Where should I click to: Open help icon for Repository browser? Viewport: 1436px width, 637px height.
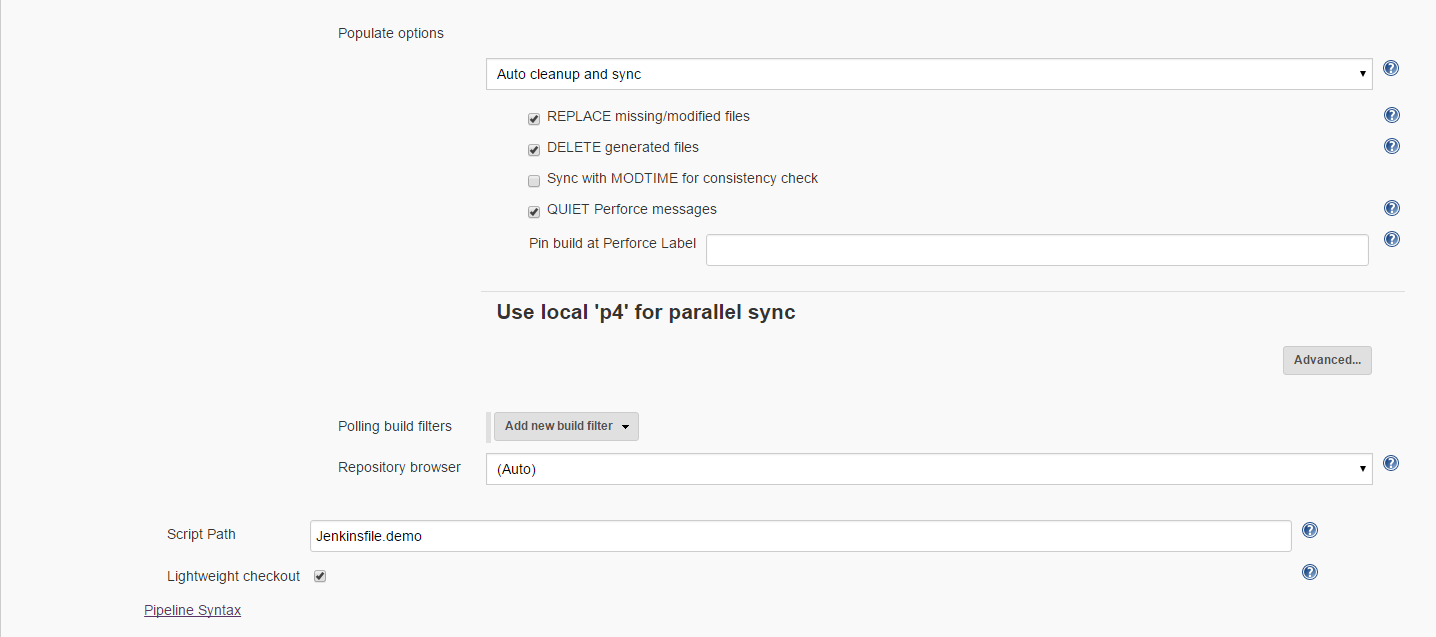(1390, 464)
